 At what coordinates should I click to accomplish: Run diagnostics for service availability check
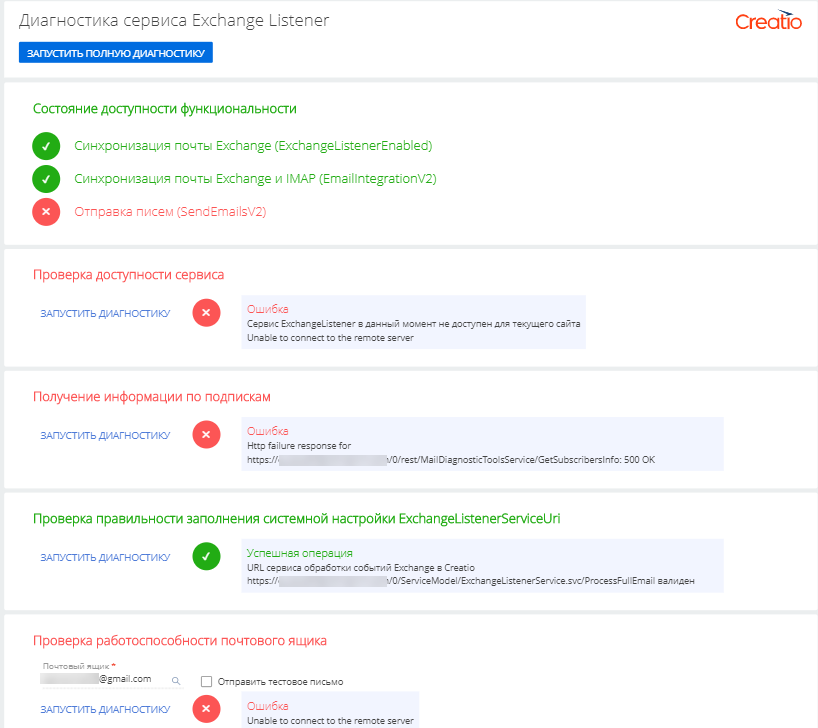105,314
